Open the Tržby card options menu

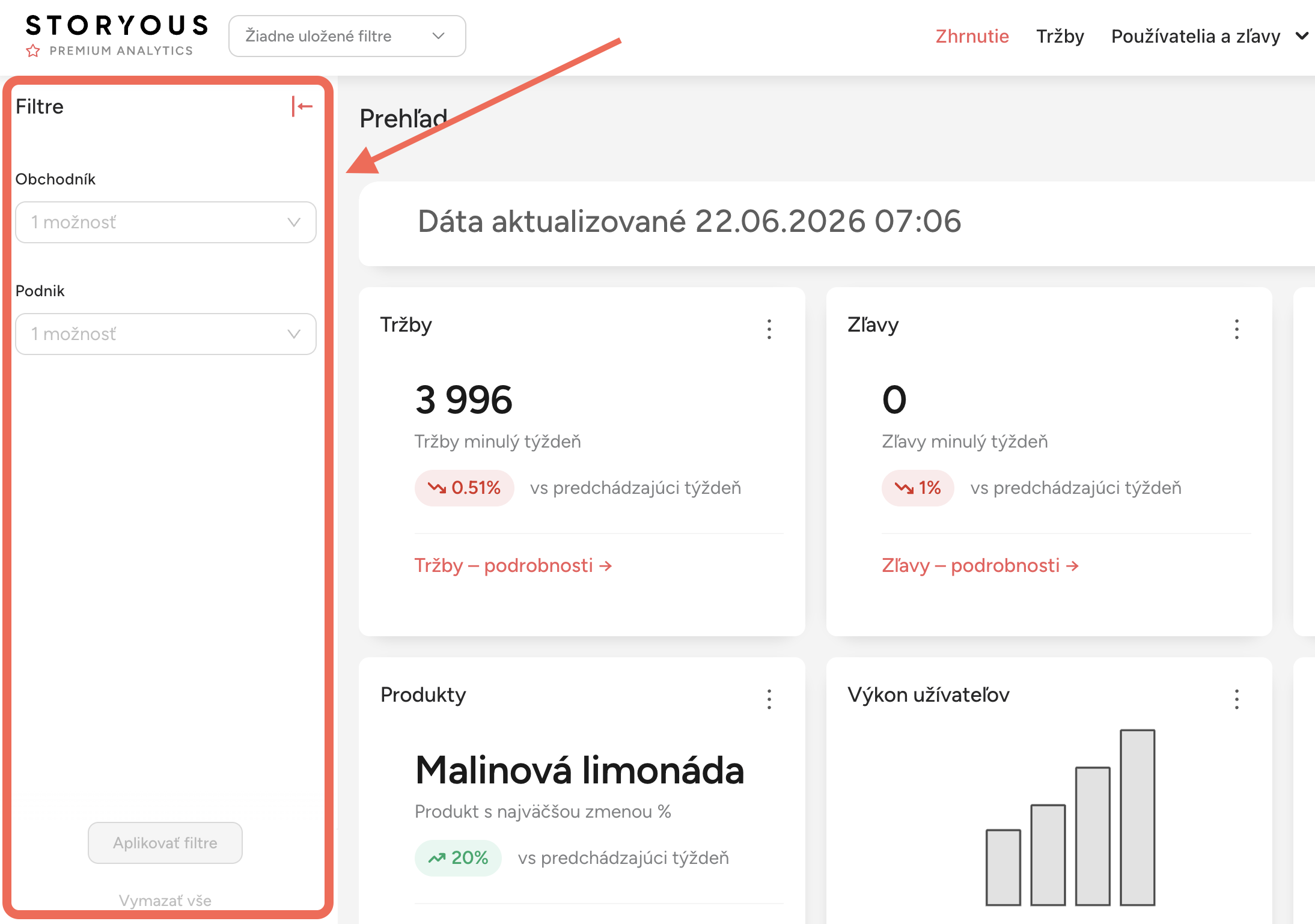769,329
